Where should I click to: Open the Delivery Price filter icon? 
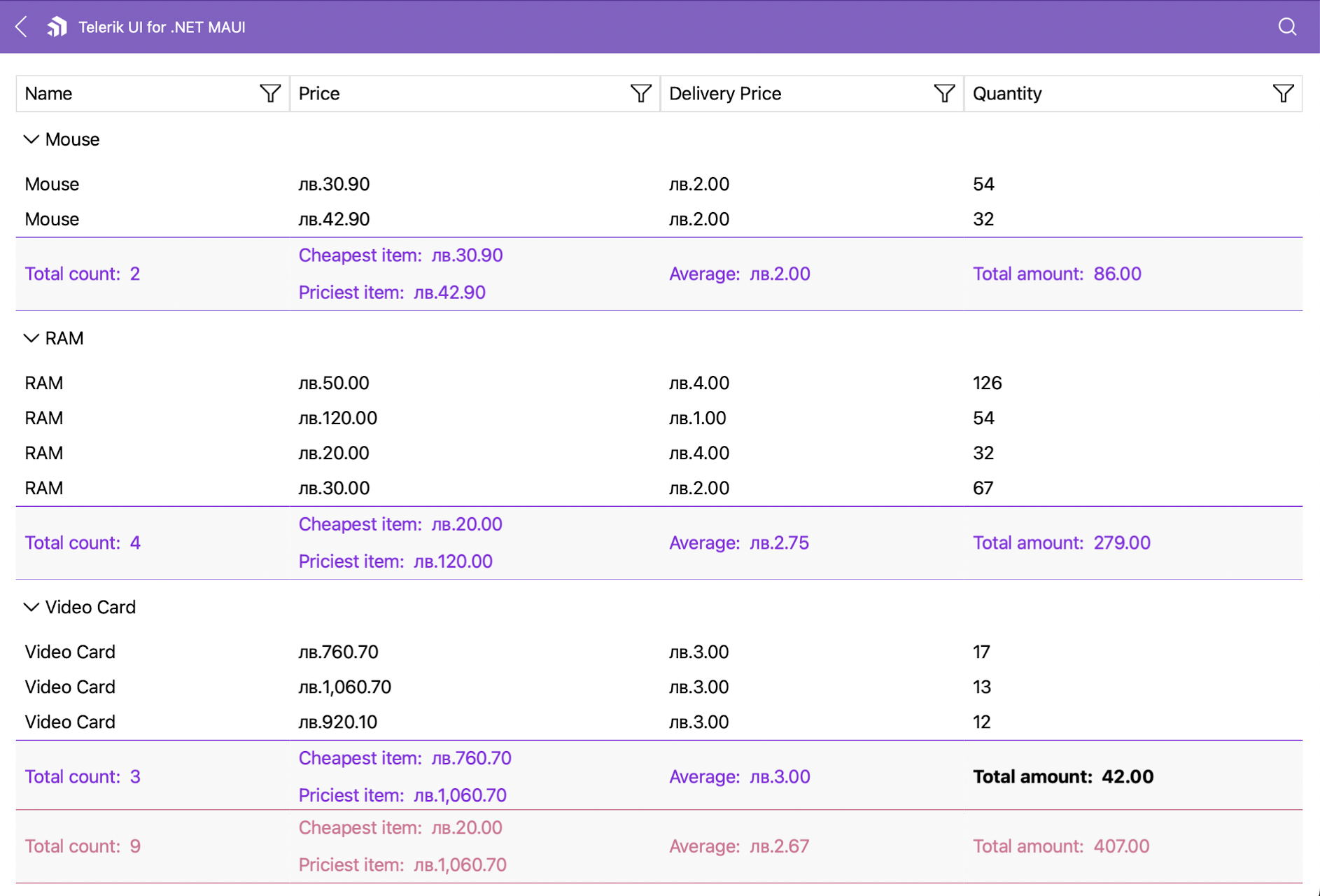[944, 93]
